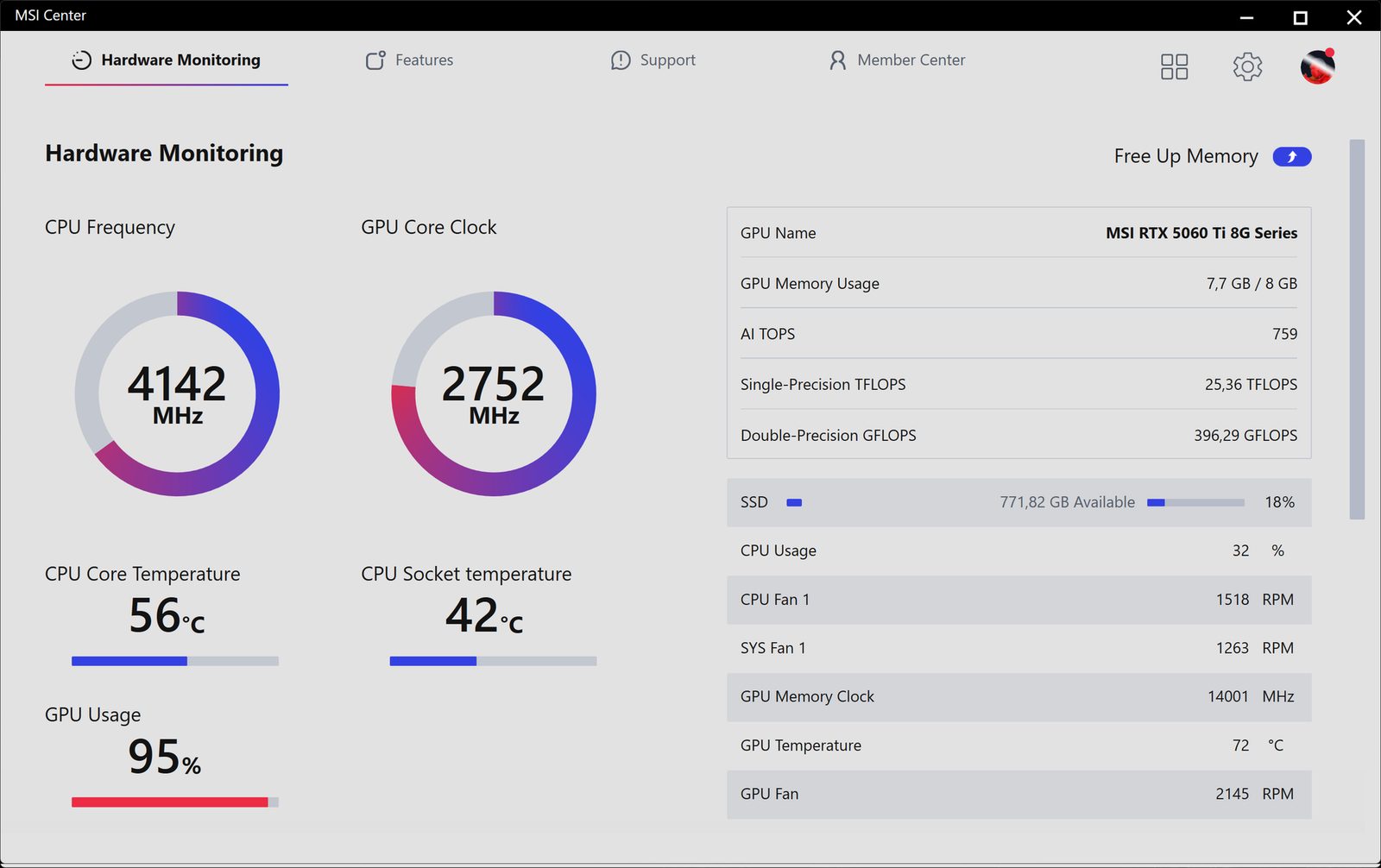The height and width of the screenshot is (868, 1381).
Task: Open the settings gear icon
Action: click(1247, 66)
